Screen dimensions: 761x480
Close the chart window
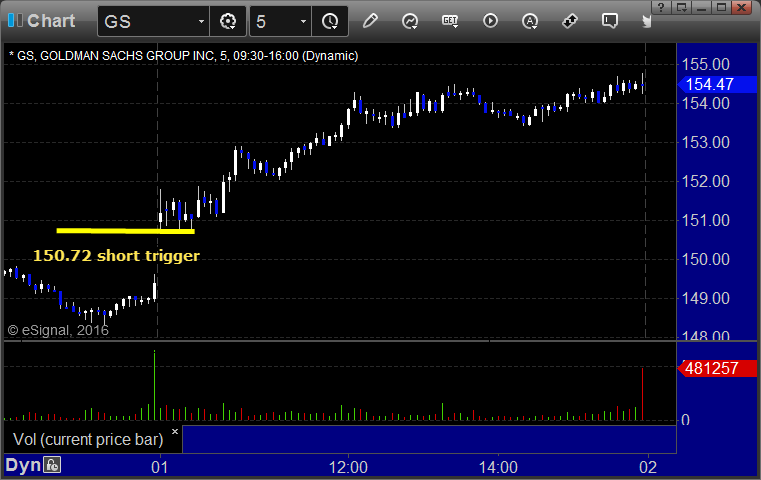pyautogui.click(x=742, y=7)
